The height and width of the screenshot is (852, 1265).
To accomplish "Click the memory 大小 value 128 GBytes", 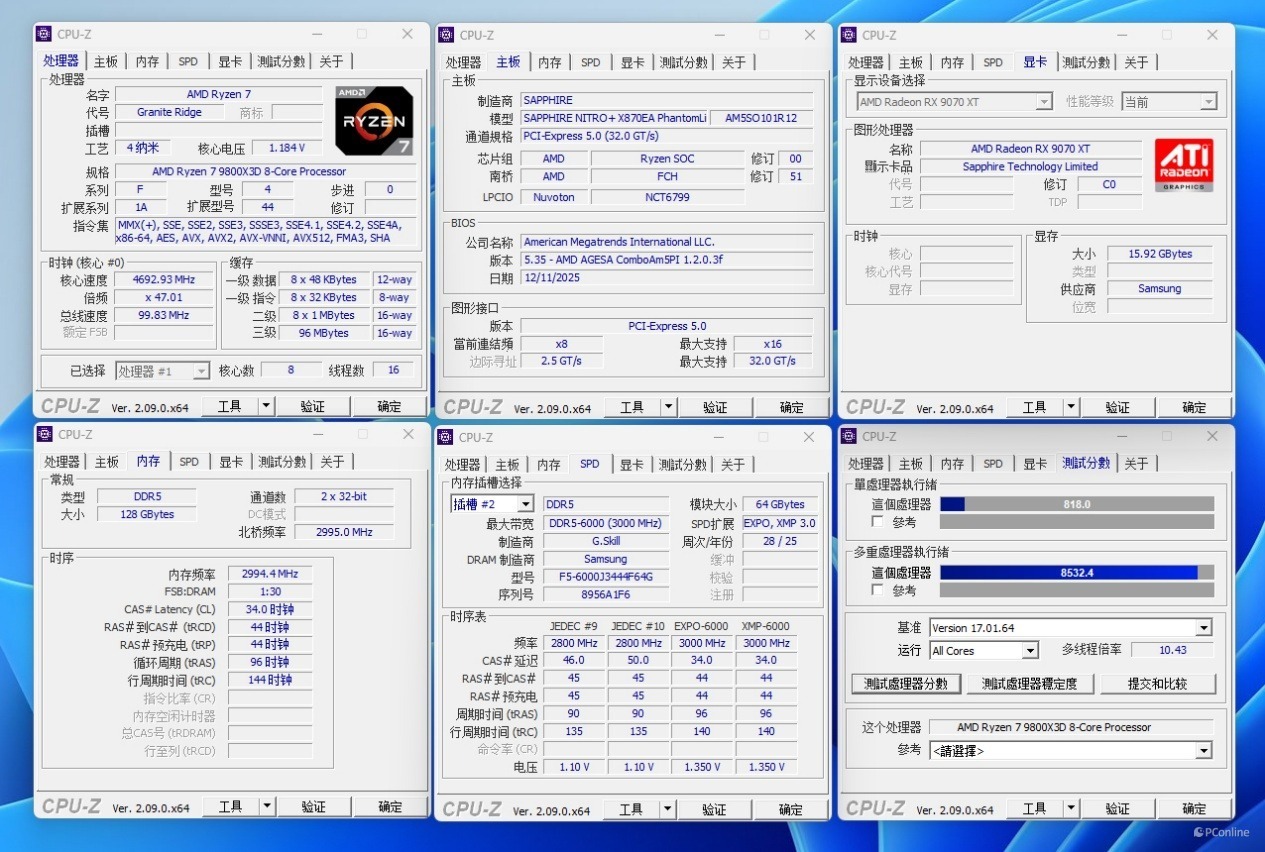I will coord(147,514).
